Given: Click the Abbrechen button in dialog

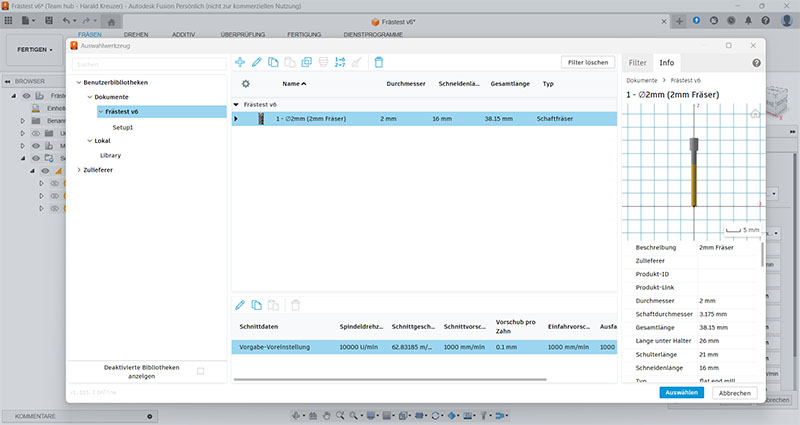Looking at the screenshot, I should coord(735,393).
